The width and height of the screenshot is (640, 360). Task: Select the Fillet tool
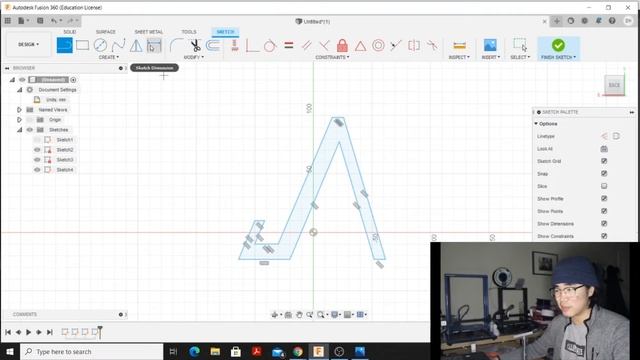tap(176, 45)
